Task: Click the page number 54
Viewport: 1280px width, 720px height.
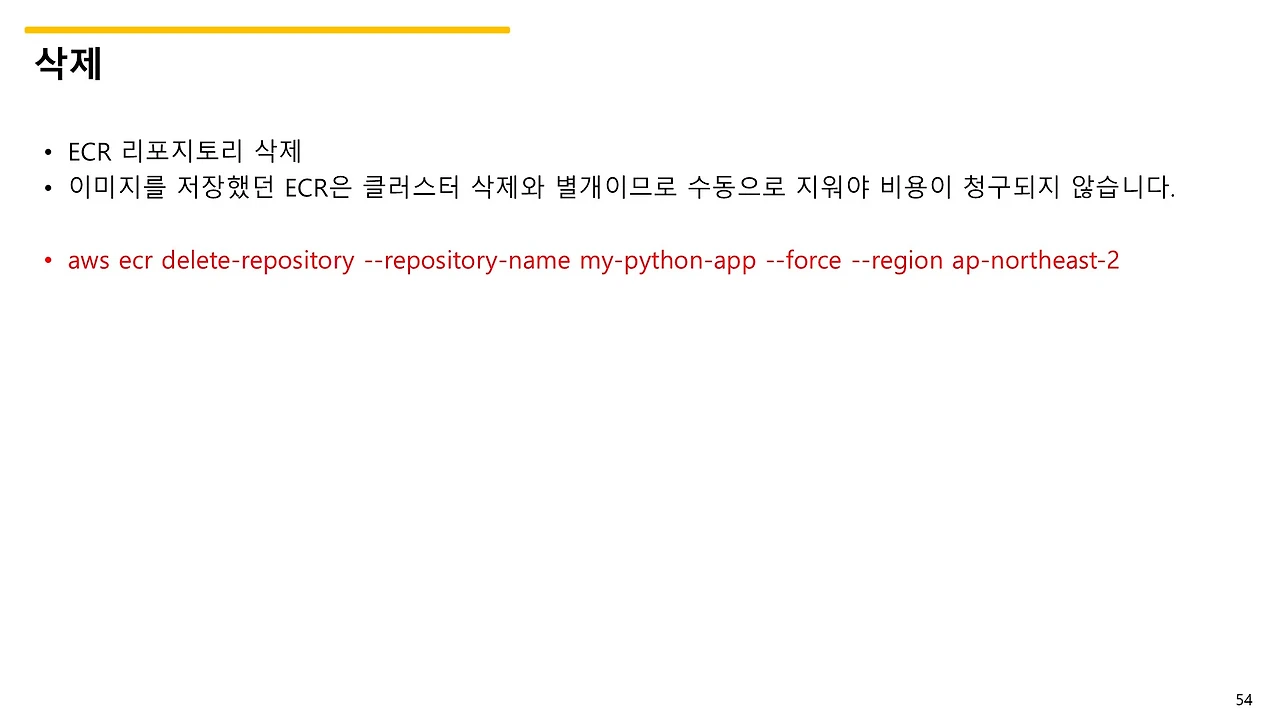Action: [1245, 699]
